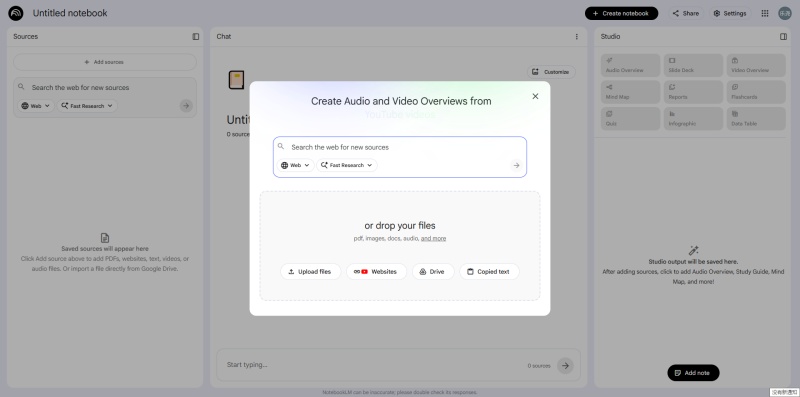
Task: Open Infographic tile in Studio
Action: click(693, 118)
